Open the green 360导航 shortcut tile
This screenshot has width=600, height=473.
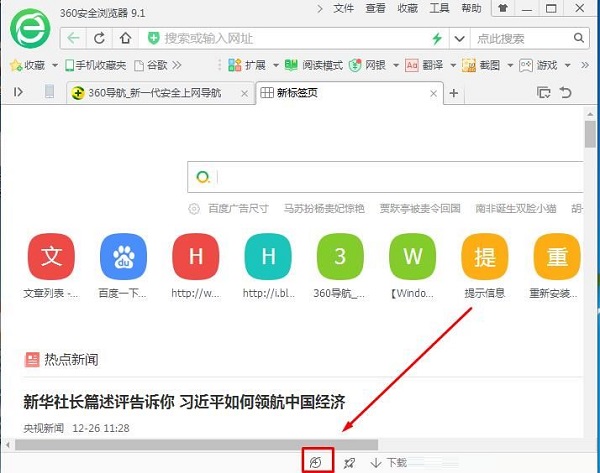[x=340, y=257]
